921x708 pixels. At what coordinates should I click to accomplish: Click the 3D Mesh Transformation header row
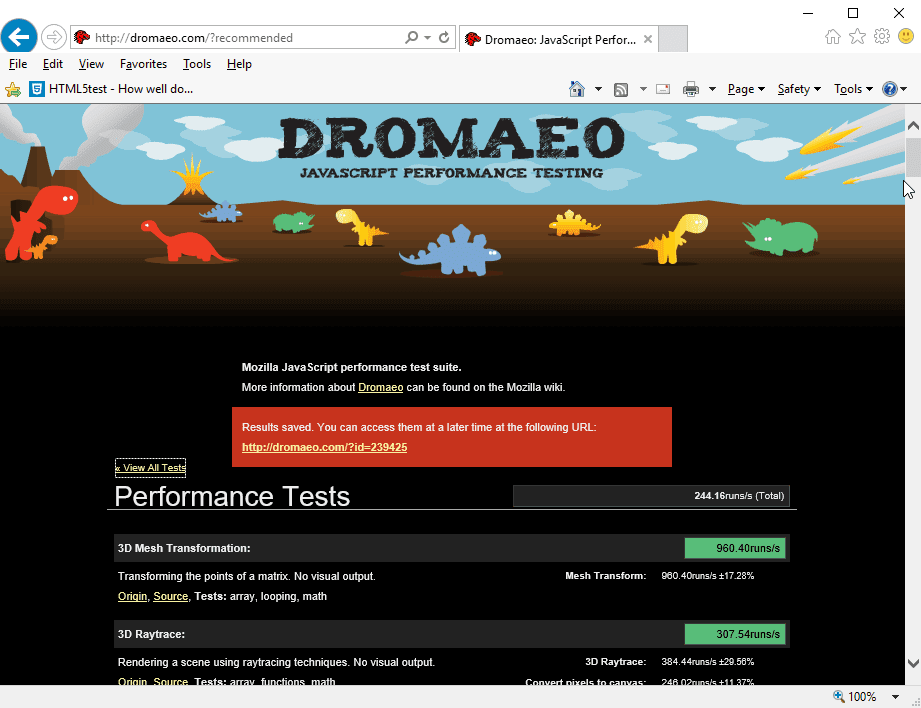click(x=452, y=548)
